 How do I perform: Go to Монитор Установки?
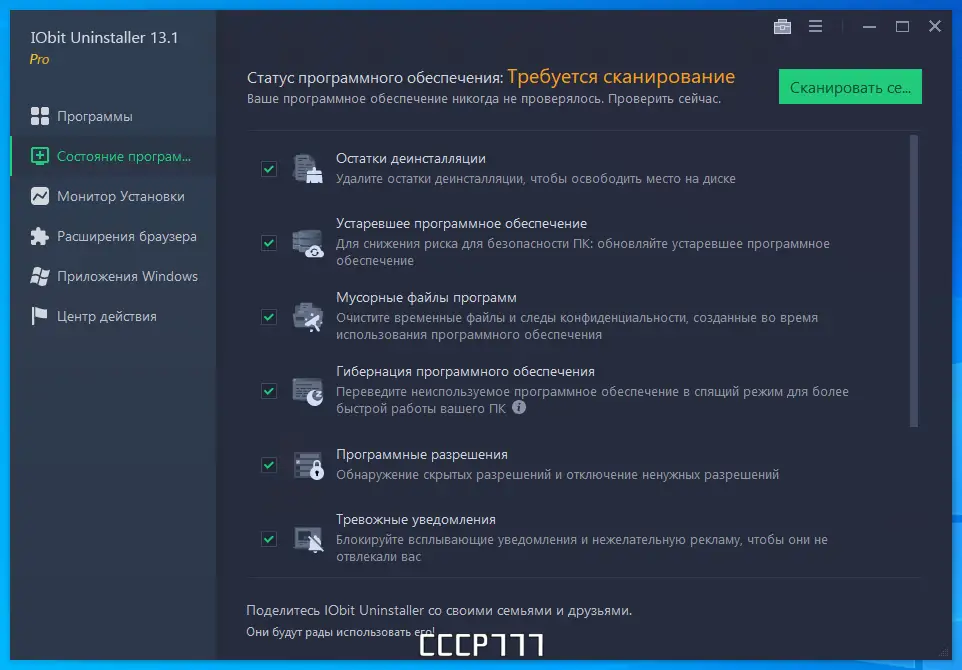click(113, 196)
